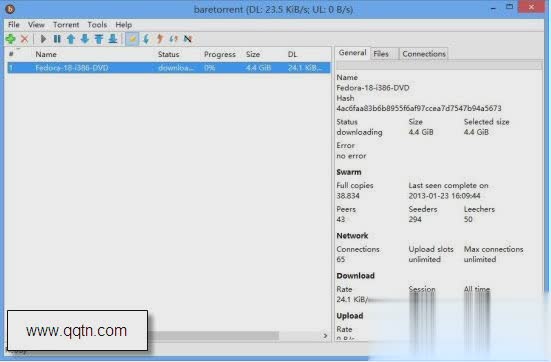Click the Full copies value 38.834

click(x=348, y=196)
